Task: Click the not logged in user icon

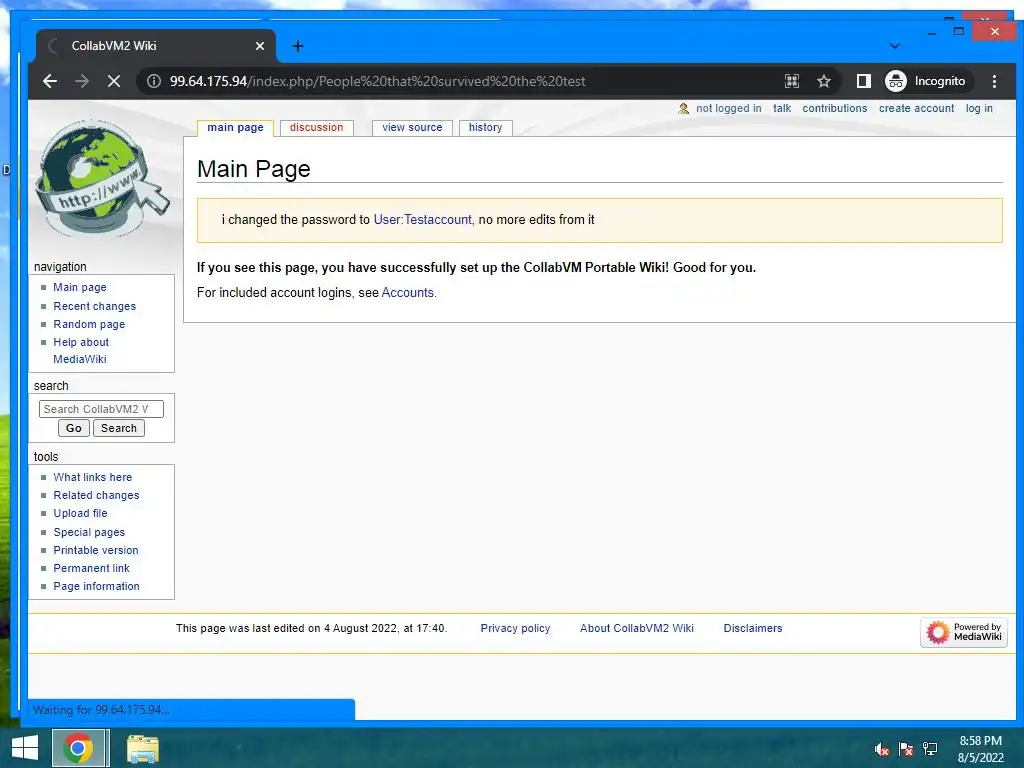Action: point(683,108)
